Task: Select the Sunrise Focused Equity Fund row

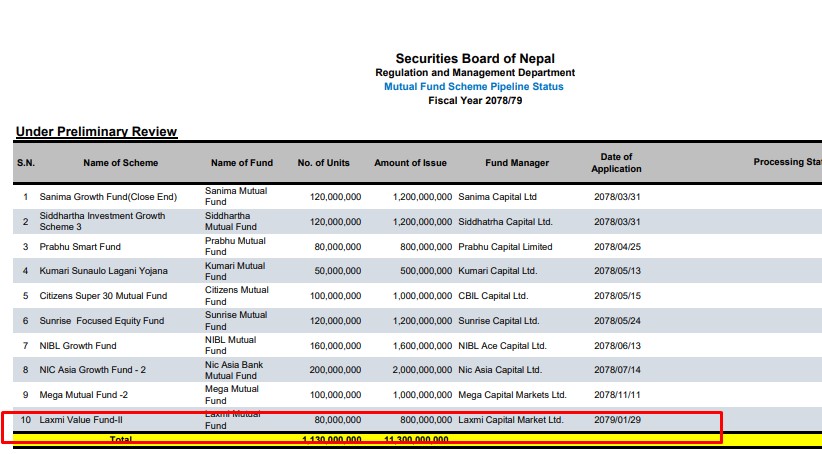Action: 103,321
